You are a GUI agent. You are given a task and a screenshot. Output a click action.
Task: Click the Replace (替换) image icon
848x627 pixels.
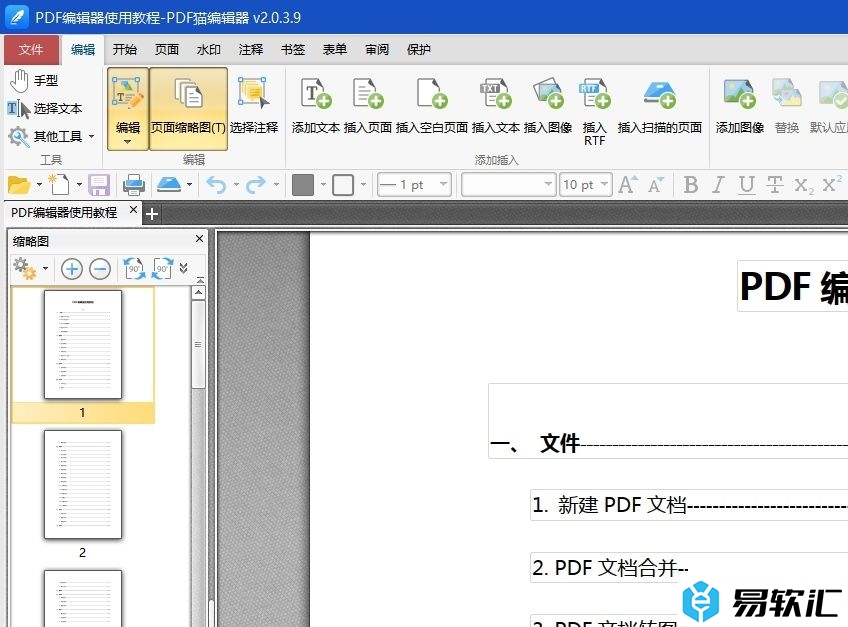[x=786, y=94]
